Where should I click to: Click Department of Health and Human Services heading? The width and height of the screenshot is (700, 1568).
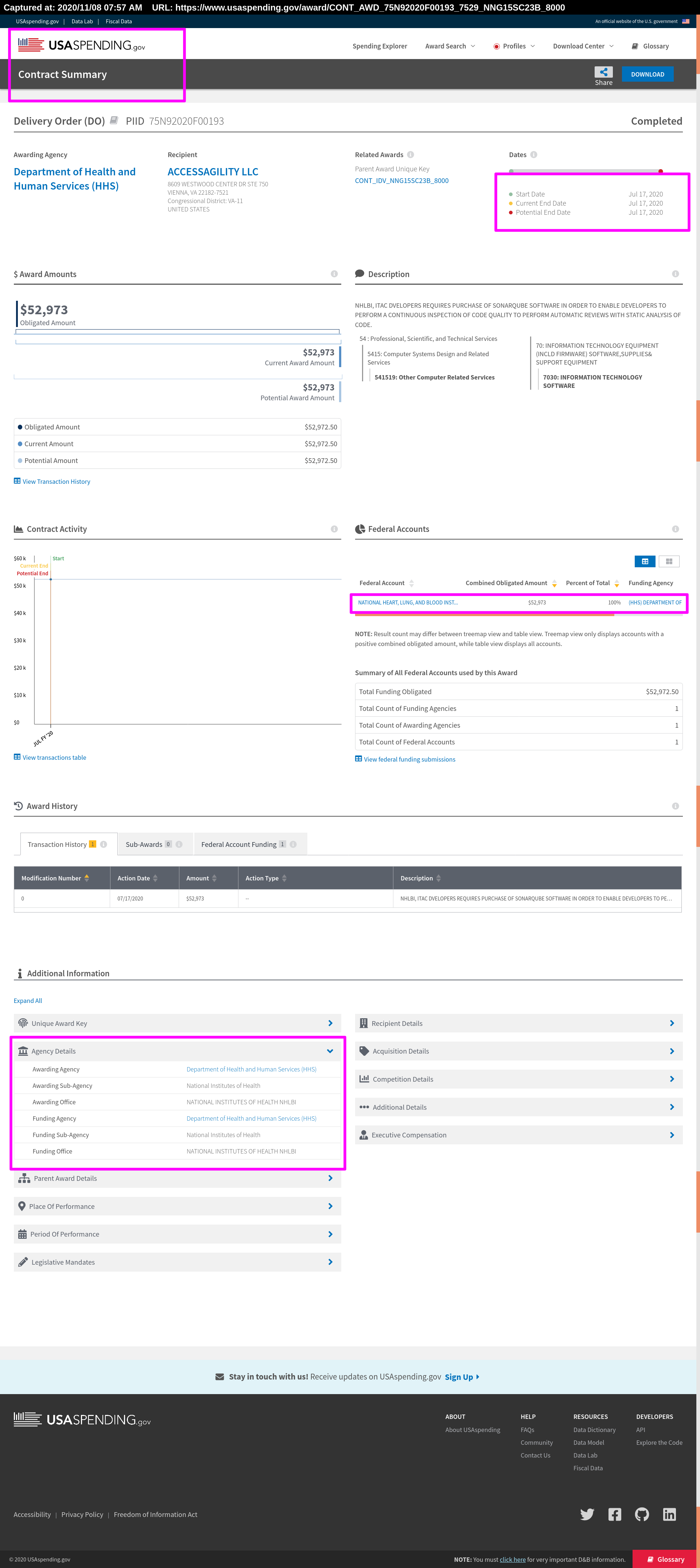[x=74, y=179]
